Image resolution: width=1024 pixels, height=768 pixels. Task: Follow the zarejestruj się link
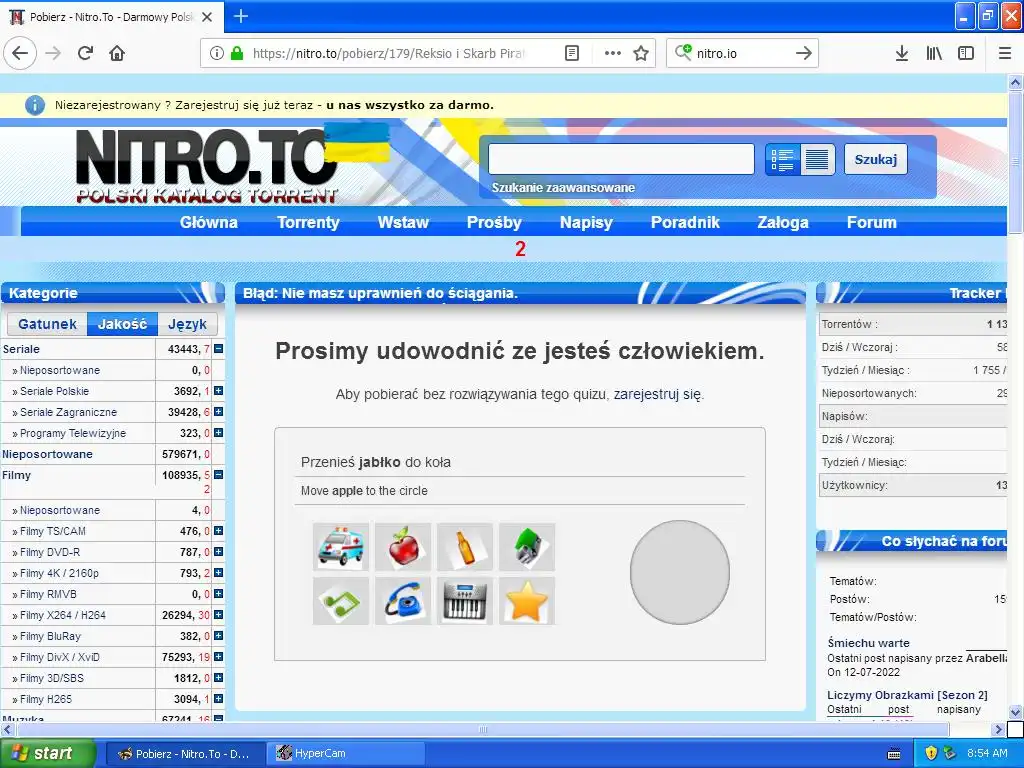657,394
